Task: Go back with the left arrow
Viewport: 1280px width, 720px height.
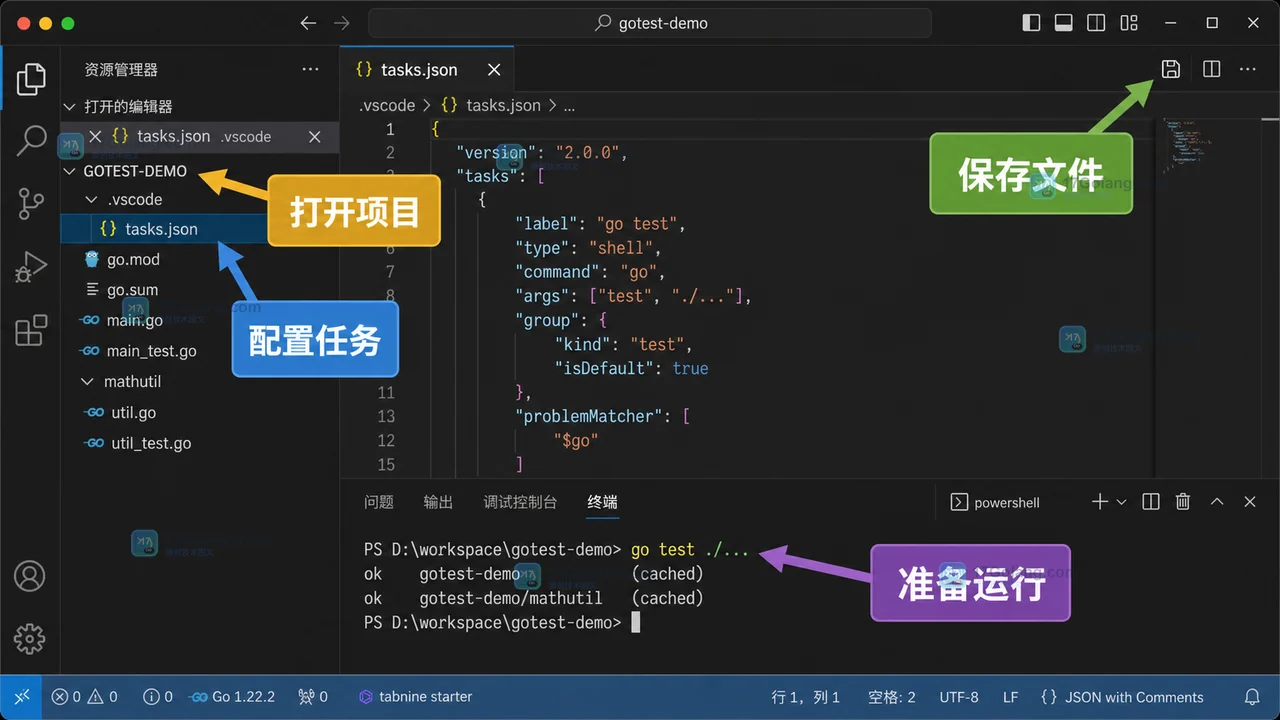Action: click(x=308, y=23)
